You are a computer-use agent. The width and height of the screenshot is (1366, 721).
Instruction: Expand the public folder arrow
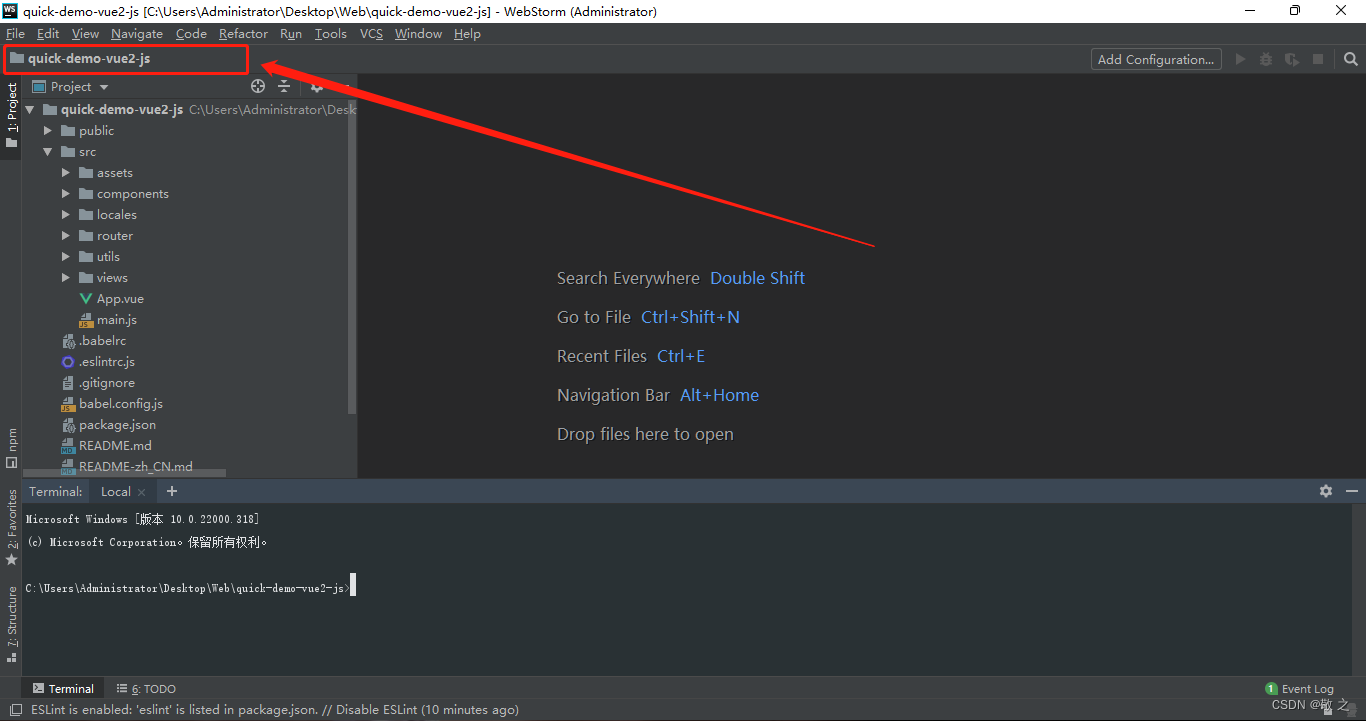click(48, 131)
